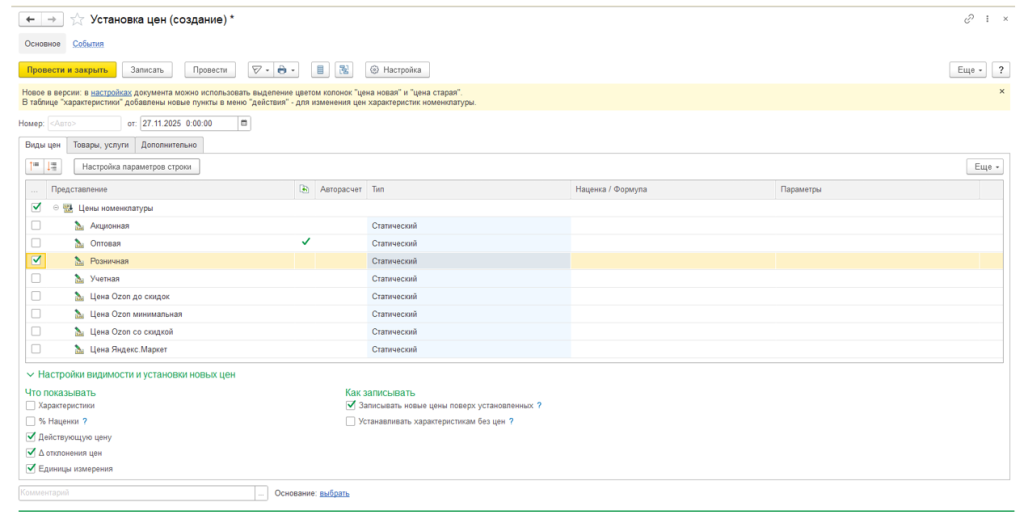Switch to the Дополнительно tab
Screen dimensions: 1024x519
pyautogui.click(x=168, y=145)
